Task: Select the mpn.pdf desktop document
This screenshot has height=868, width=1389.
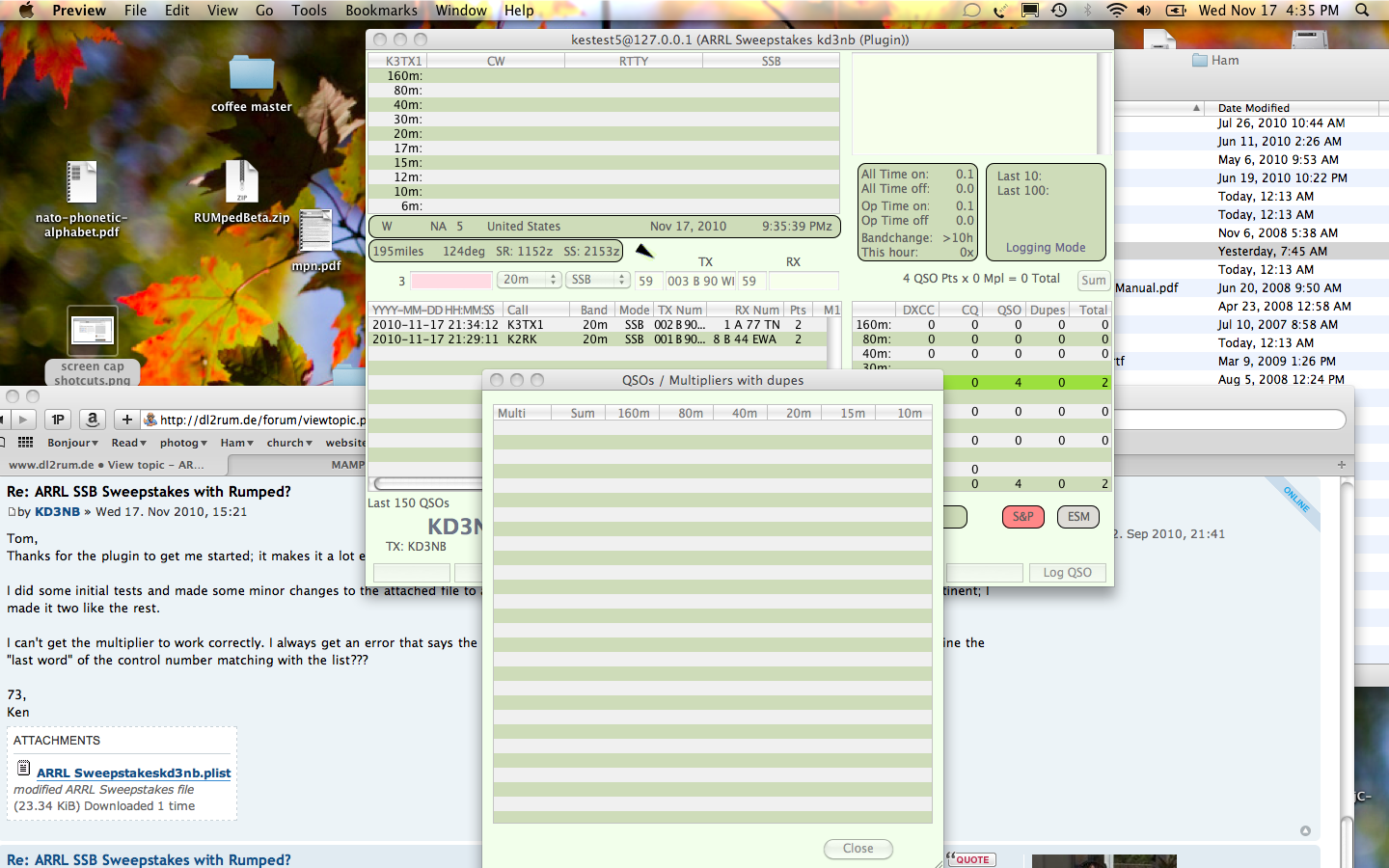Action: tap(315, 231)
